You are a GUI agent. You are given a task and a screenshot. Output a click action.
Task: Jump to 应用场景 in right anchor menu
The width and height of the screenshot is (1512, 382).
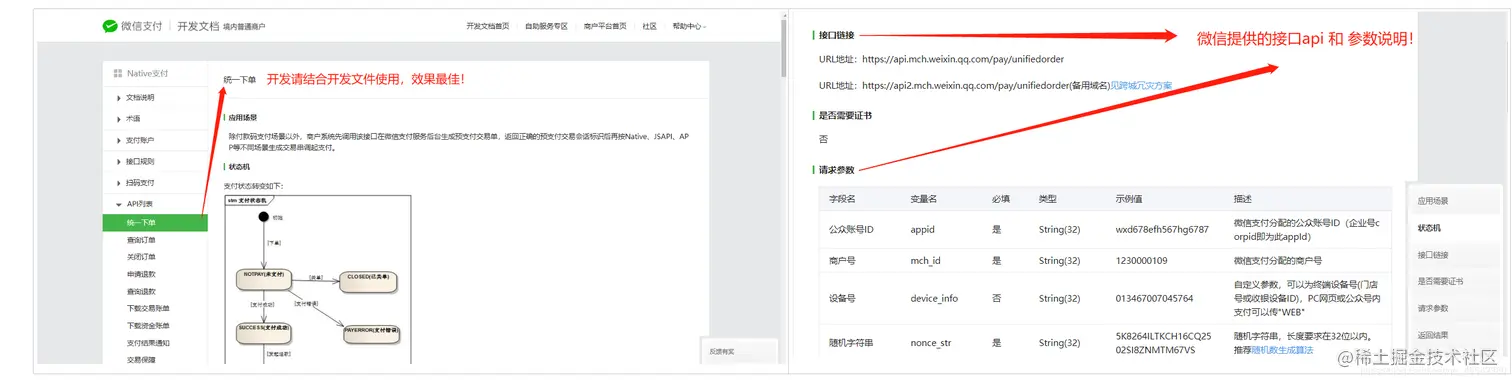coord(1433,201)
